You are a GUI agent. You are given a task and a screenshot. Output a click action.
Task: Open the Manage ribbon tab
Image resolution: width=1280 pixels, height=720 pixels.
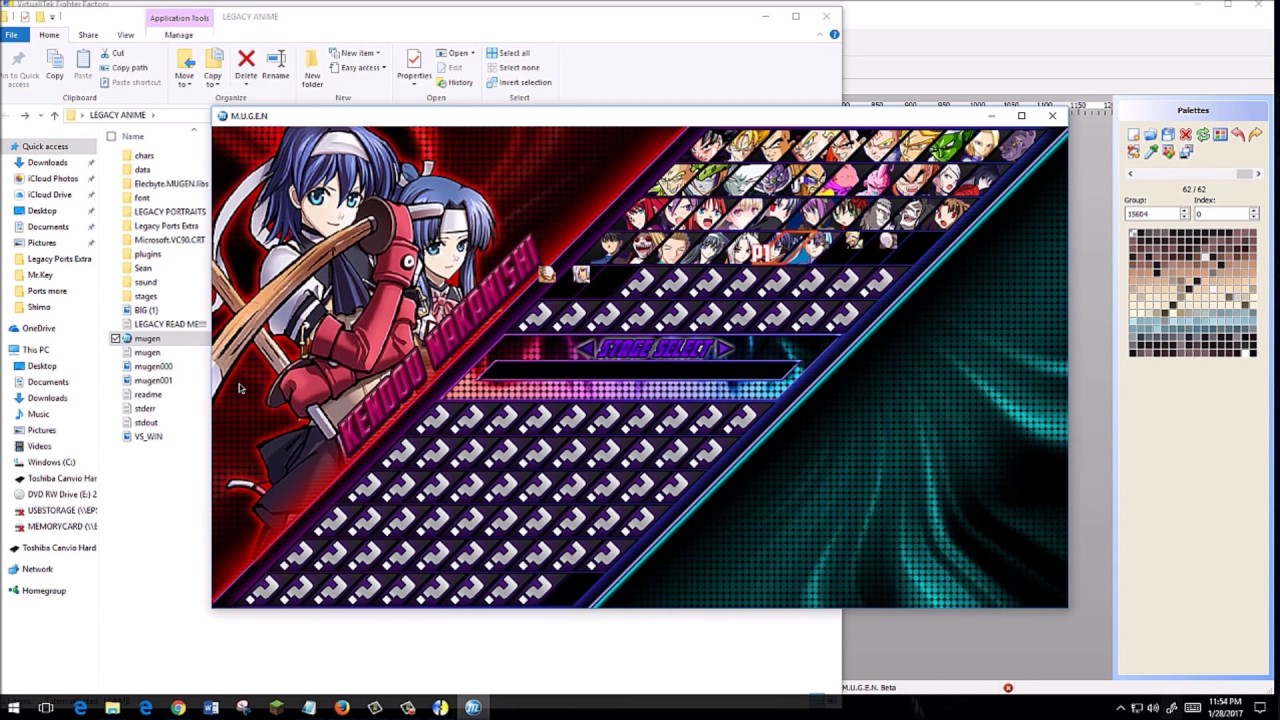coord(179,35)
